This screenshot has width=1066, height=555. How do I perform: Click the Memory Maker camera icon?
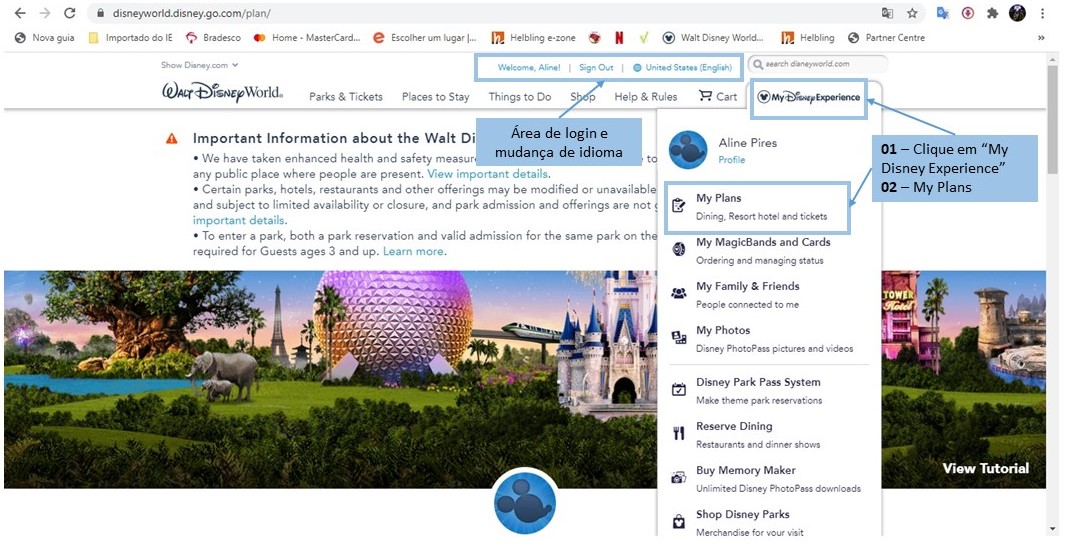678,477
